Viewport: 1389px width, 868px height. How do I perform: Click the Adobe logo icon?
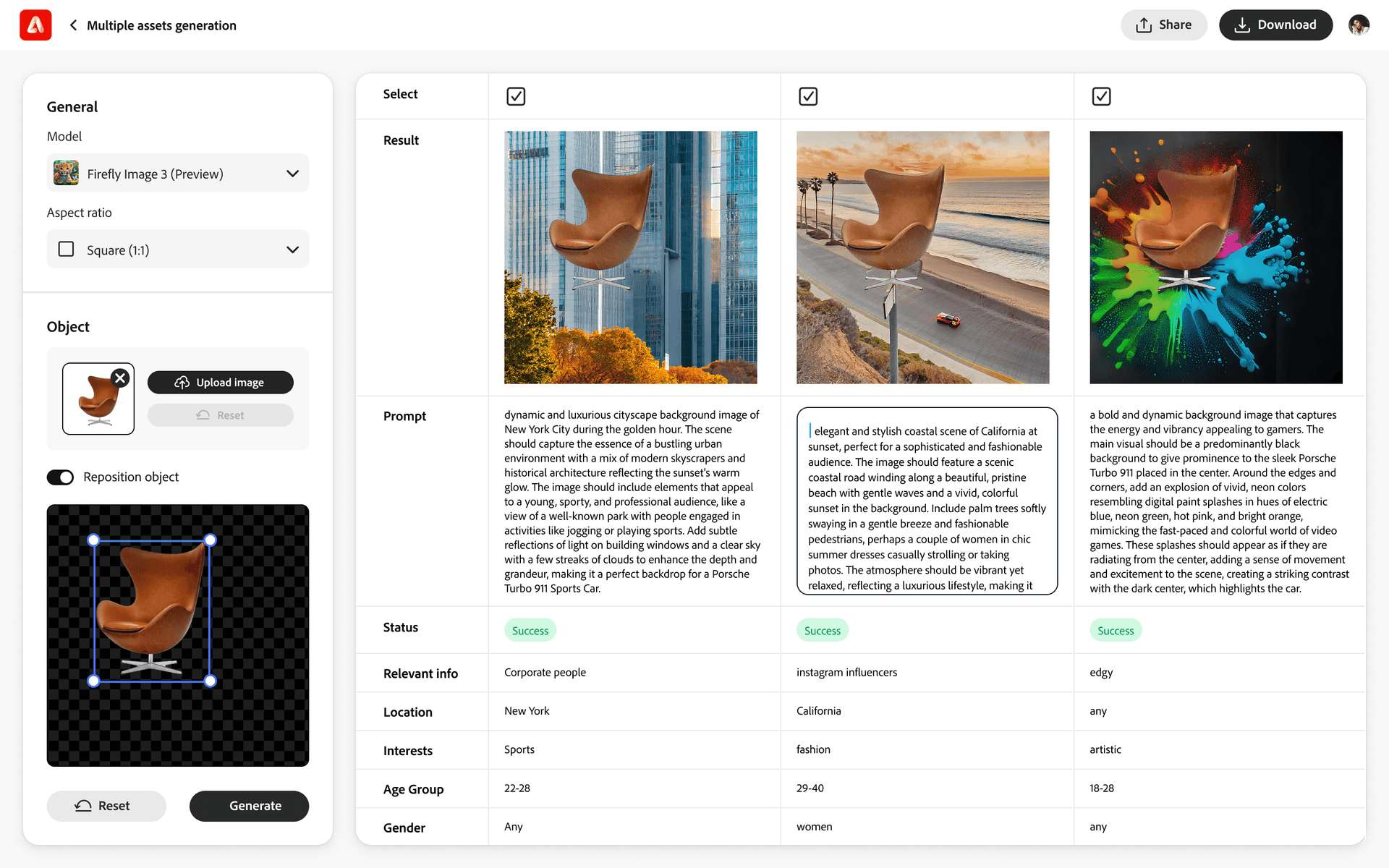[35, 25]
